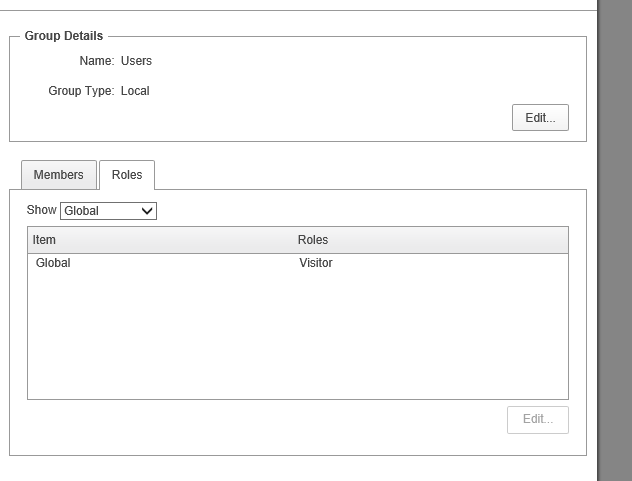Click the Visitor role cell
Image resolution: width=632 pixels, height=481 pixels.
(x=316, y=263)
